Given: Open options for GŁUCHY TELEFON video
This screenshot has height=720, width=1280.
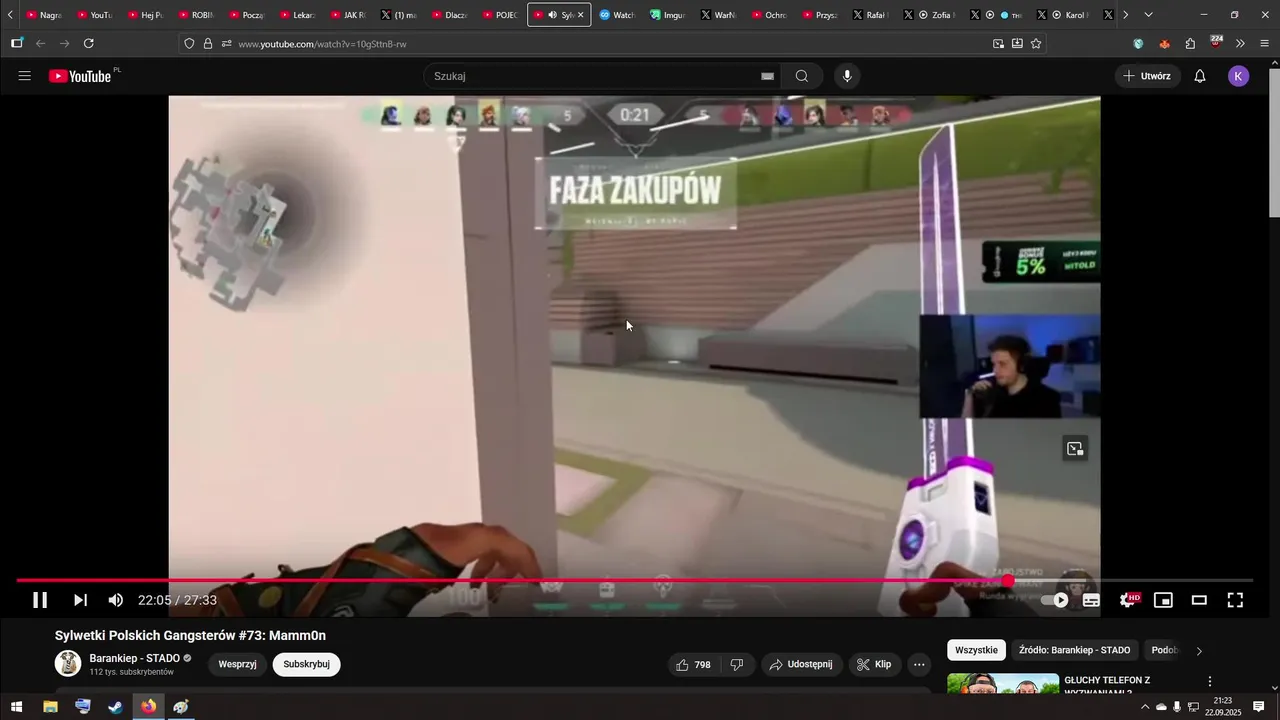Looking at the screenshot, I should 1210,681.
